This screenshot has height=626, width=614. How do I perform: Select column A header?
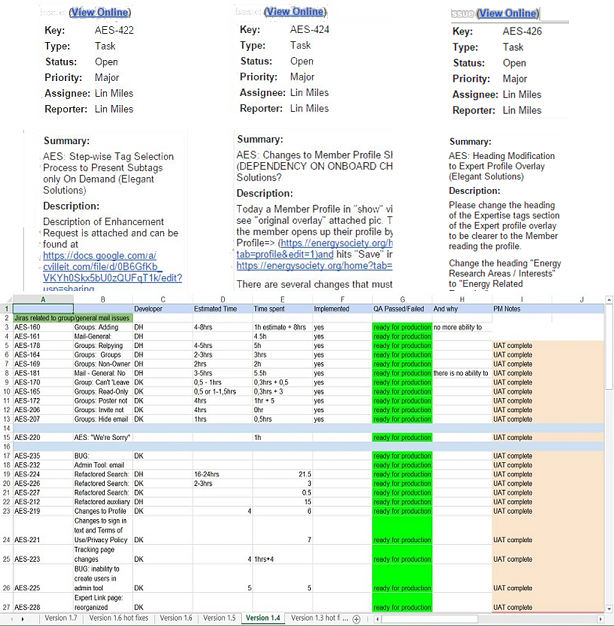pos(43,299)
